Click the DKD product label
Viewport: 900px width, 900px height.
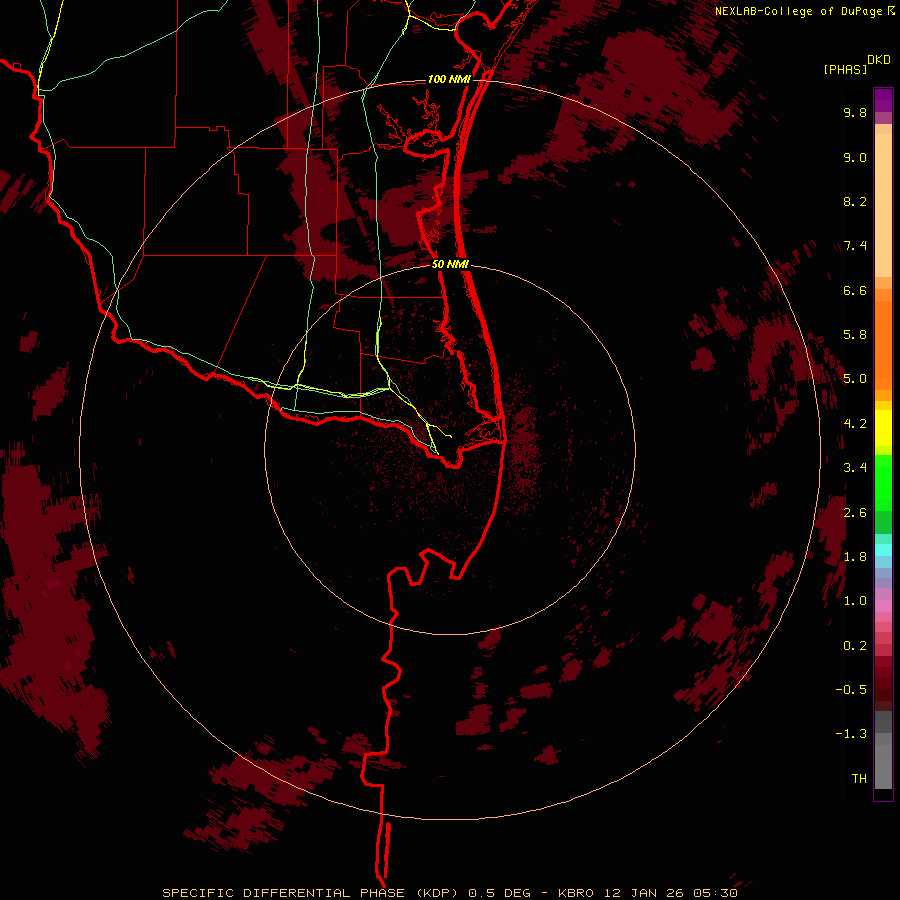pyautogui.click(x=879, y=60)
